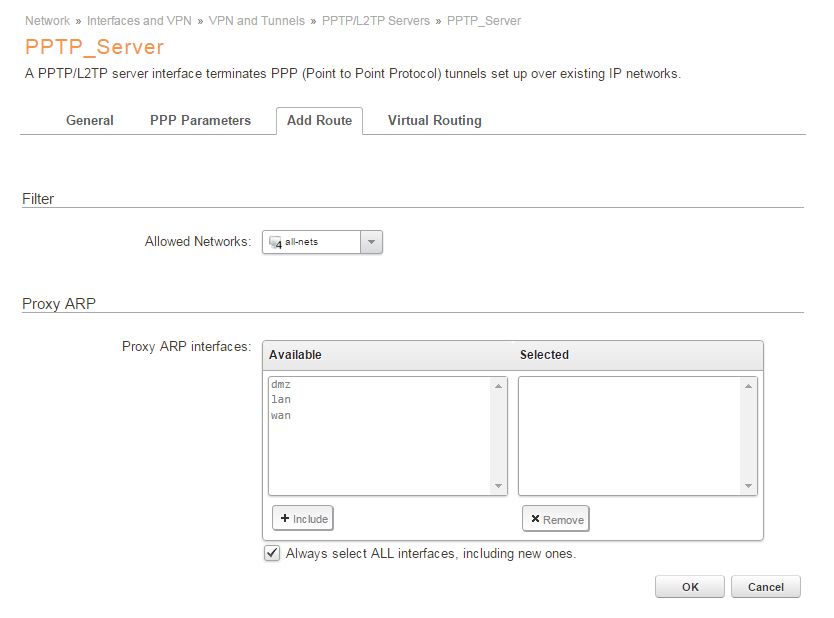Click the plus icon on Include

click(x=285, y=519)
